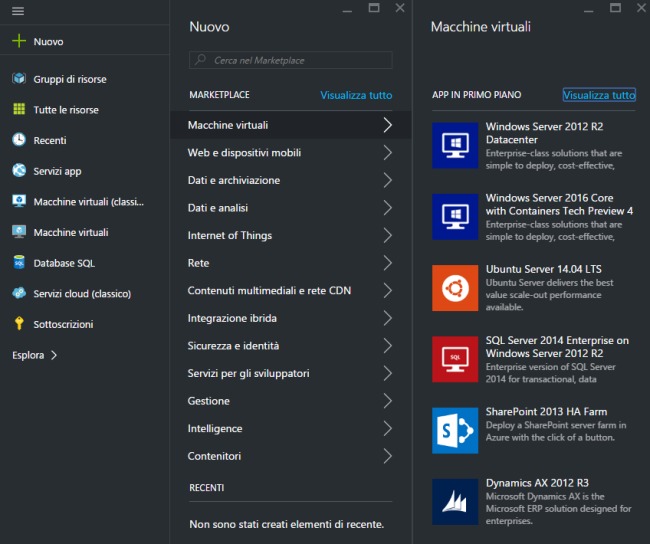The width and height of the screenshot is (650, 544).
Task: Click Visualizza tutto next to APP IN PRIMO PIANO
Action: click(599, 95)
